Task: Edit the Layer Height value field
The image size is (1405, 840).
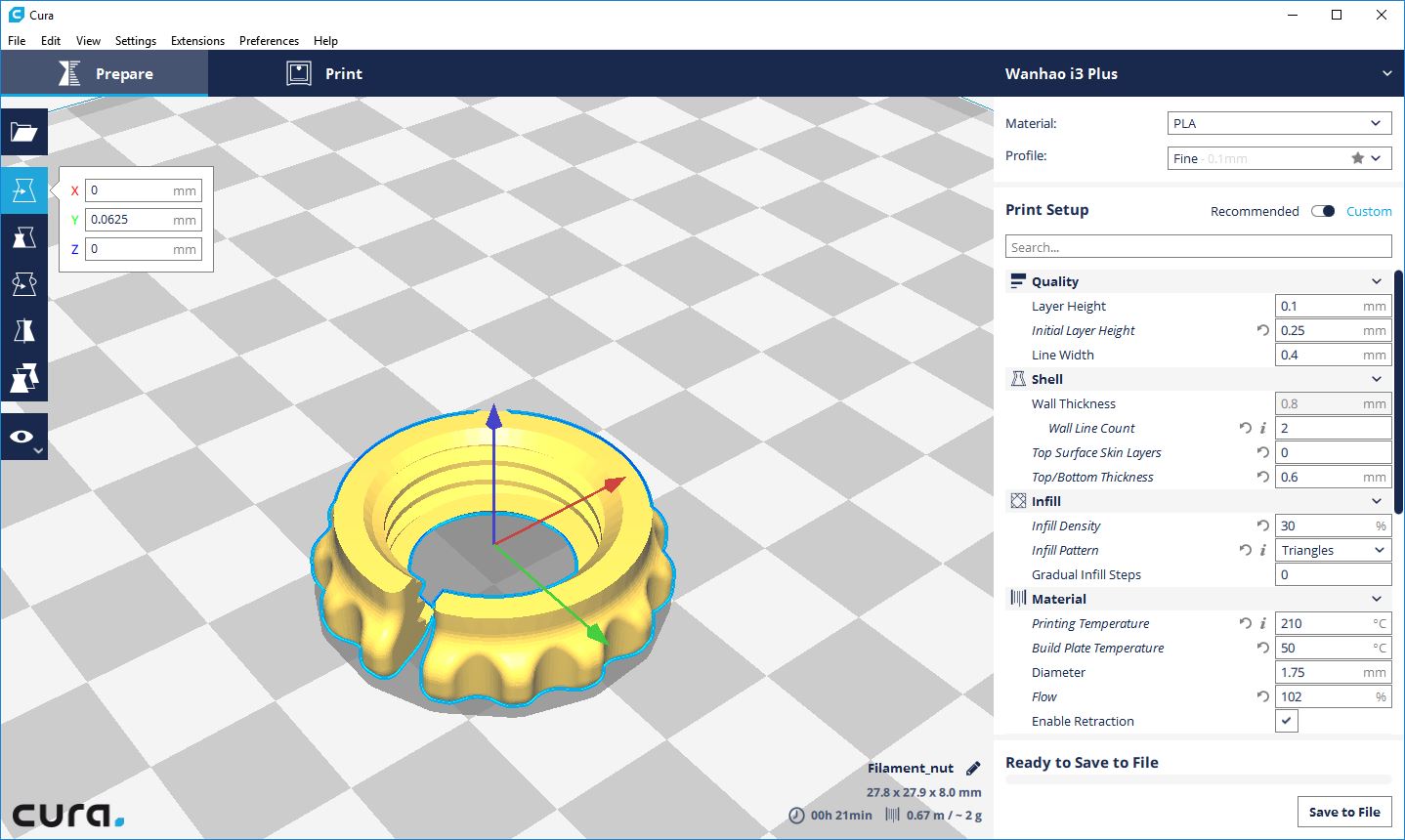Action: tap(1334, 306)
